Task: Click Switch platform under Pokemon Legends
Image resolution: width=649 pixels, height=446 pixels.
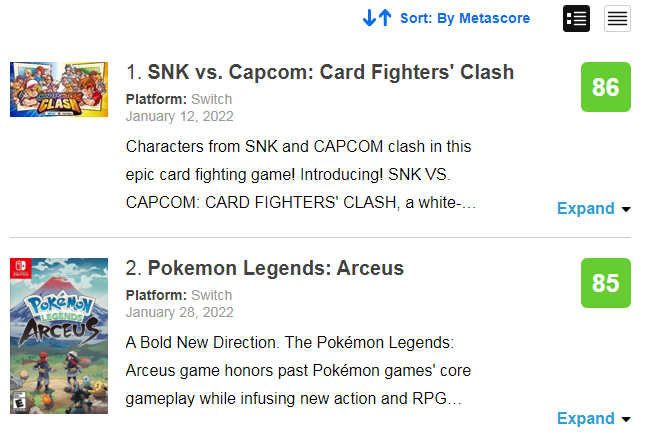Action: [x=212, y=295]
